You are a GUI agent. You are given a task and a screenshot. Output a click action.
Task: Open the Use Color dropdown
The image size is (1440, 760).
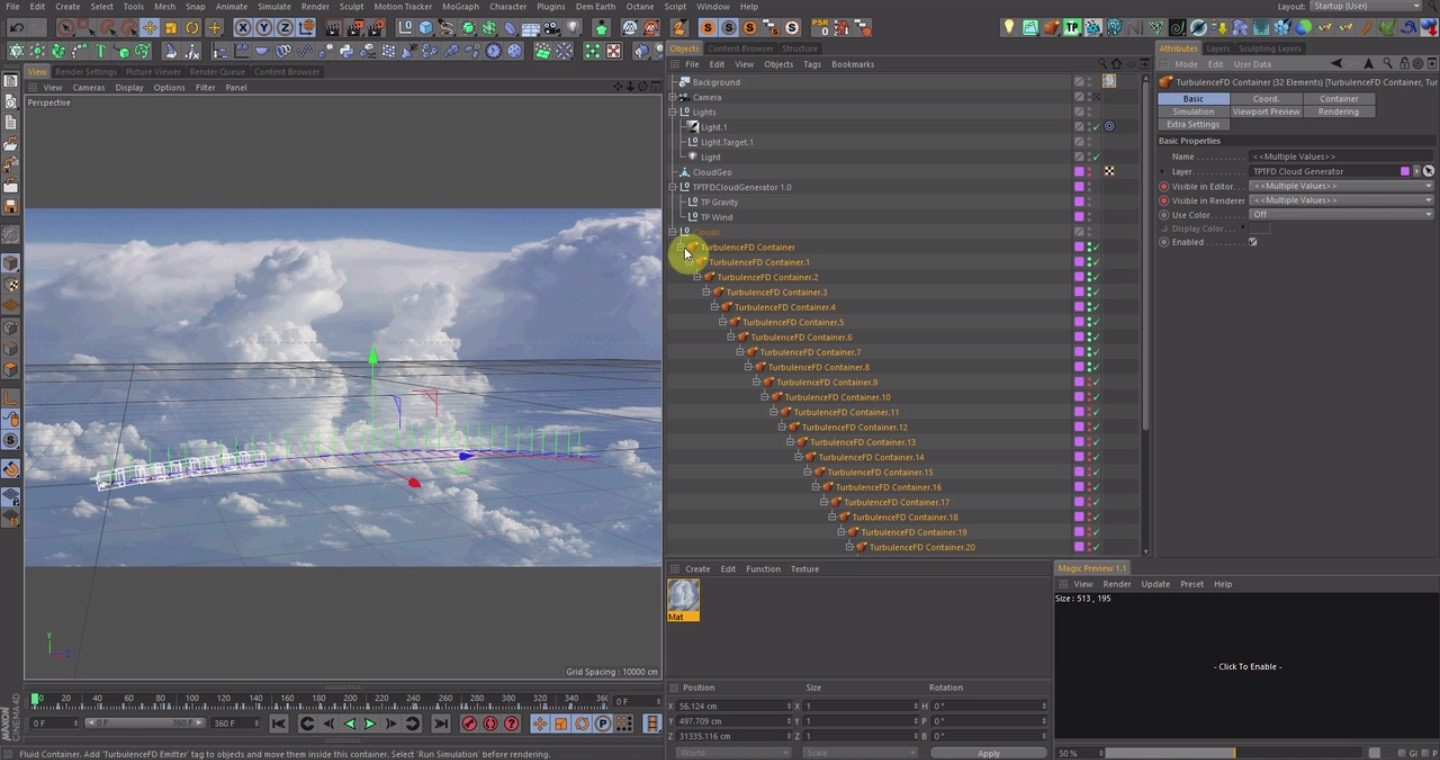(1342, 214)
